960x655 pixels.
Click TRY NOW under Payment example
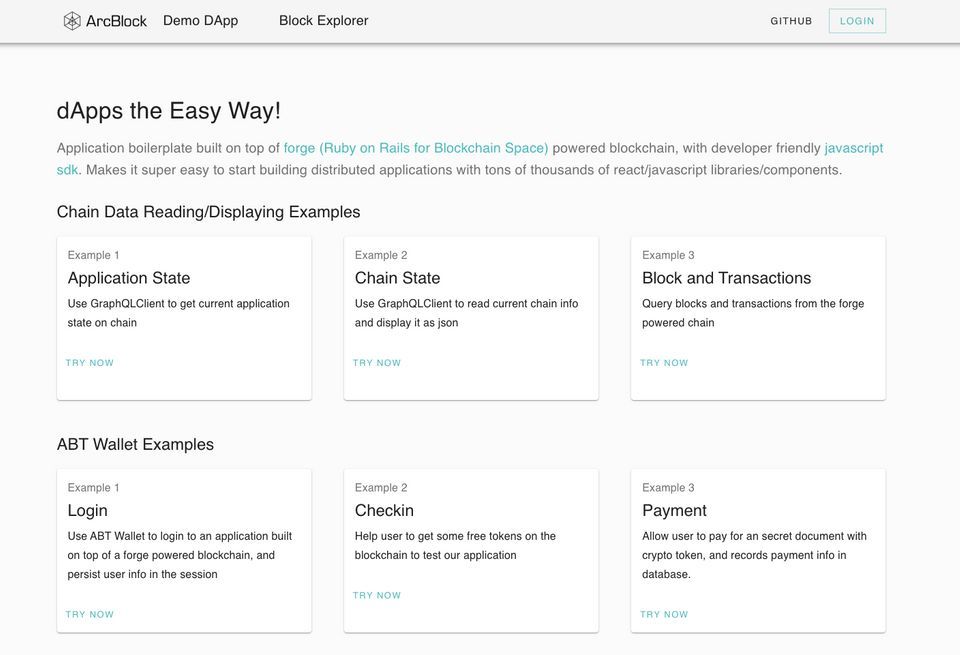click(664, 615)
